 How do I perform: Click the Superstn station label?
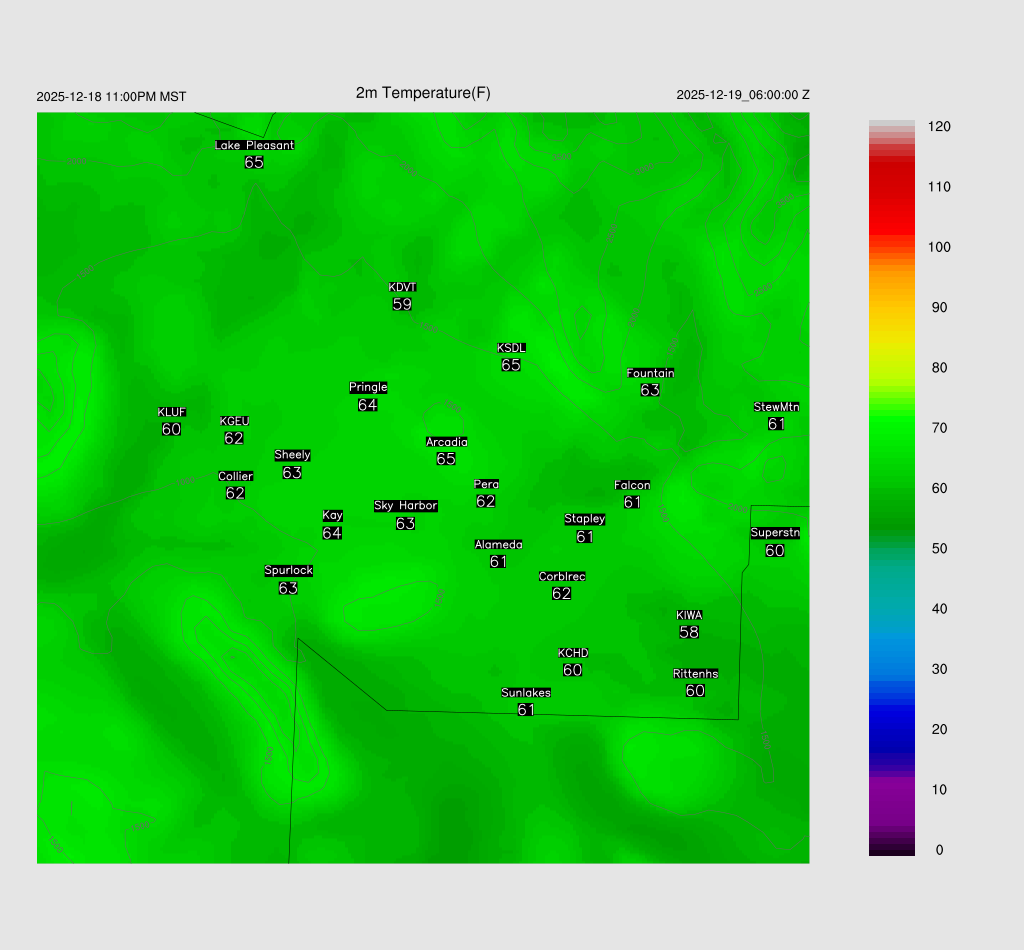[775, 533]
